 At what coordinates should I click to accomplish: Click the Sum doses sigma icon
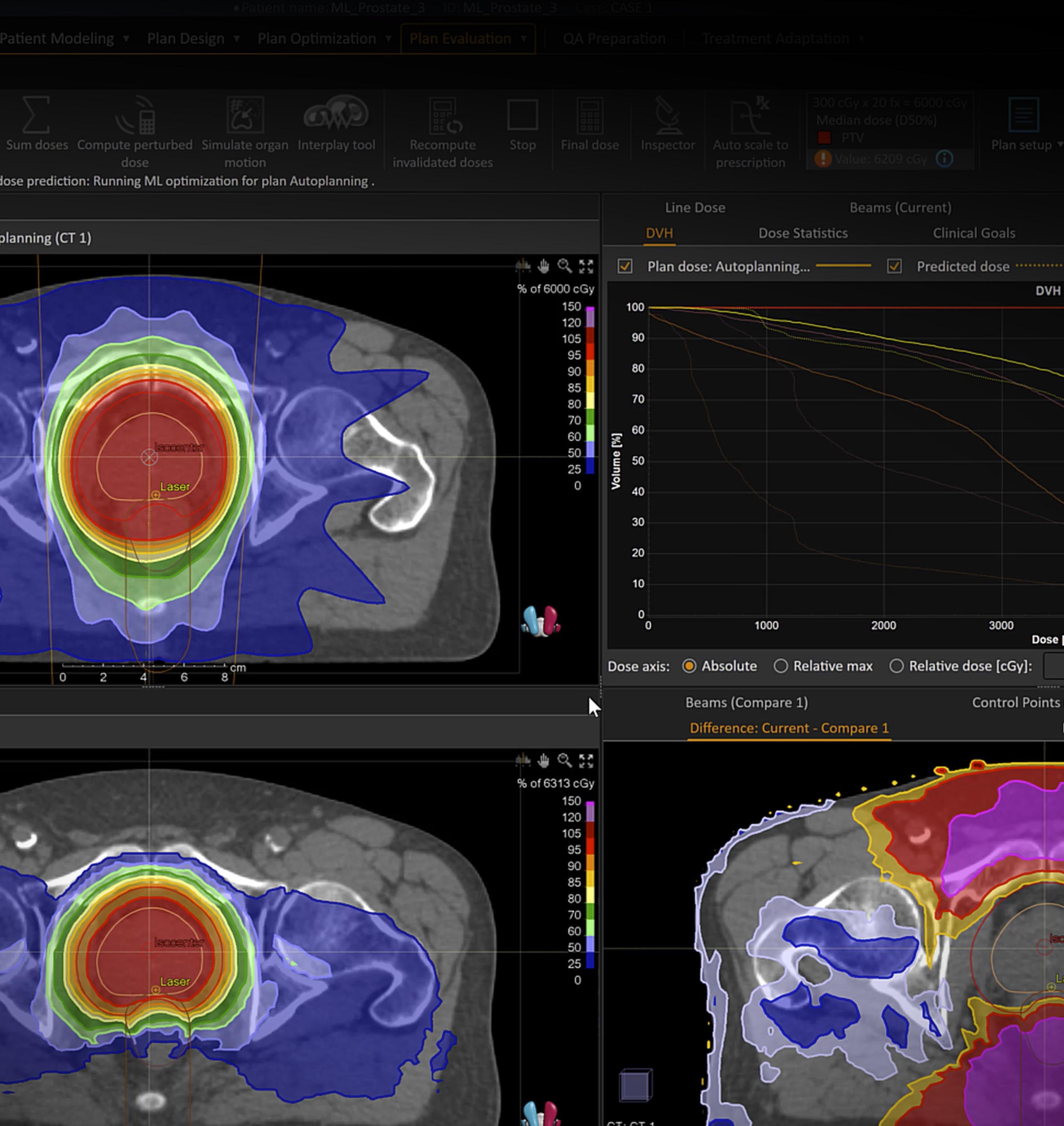pyautogui.click(x=36, y=115)
